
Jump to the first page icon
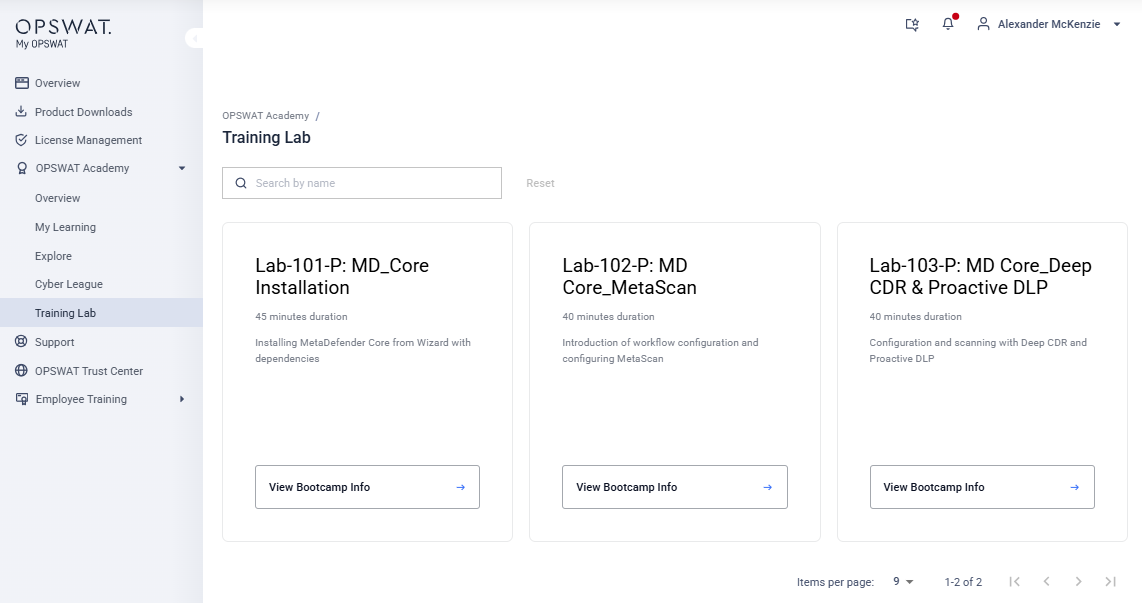1014,581
